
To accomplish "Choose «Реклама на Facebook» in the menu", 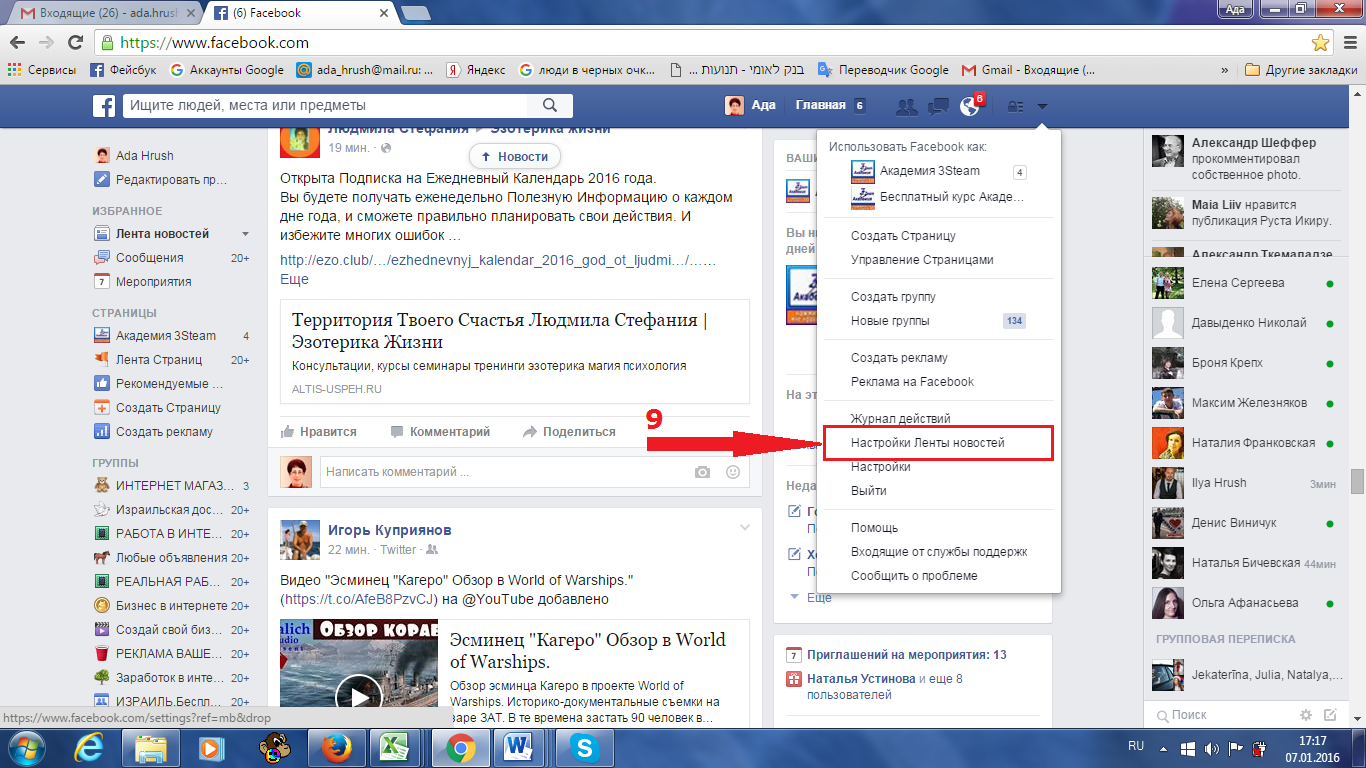I will coord(912,382).
